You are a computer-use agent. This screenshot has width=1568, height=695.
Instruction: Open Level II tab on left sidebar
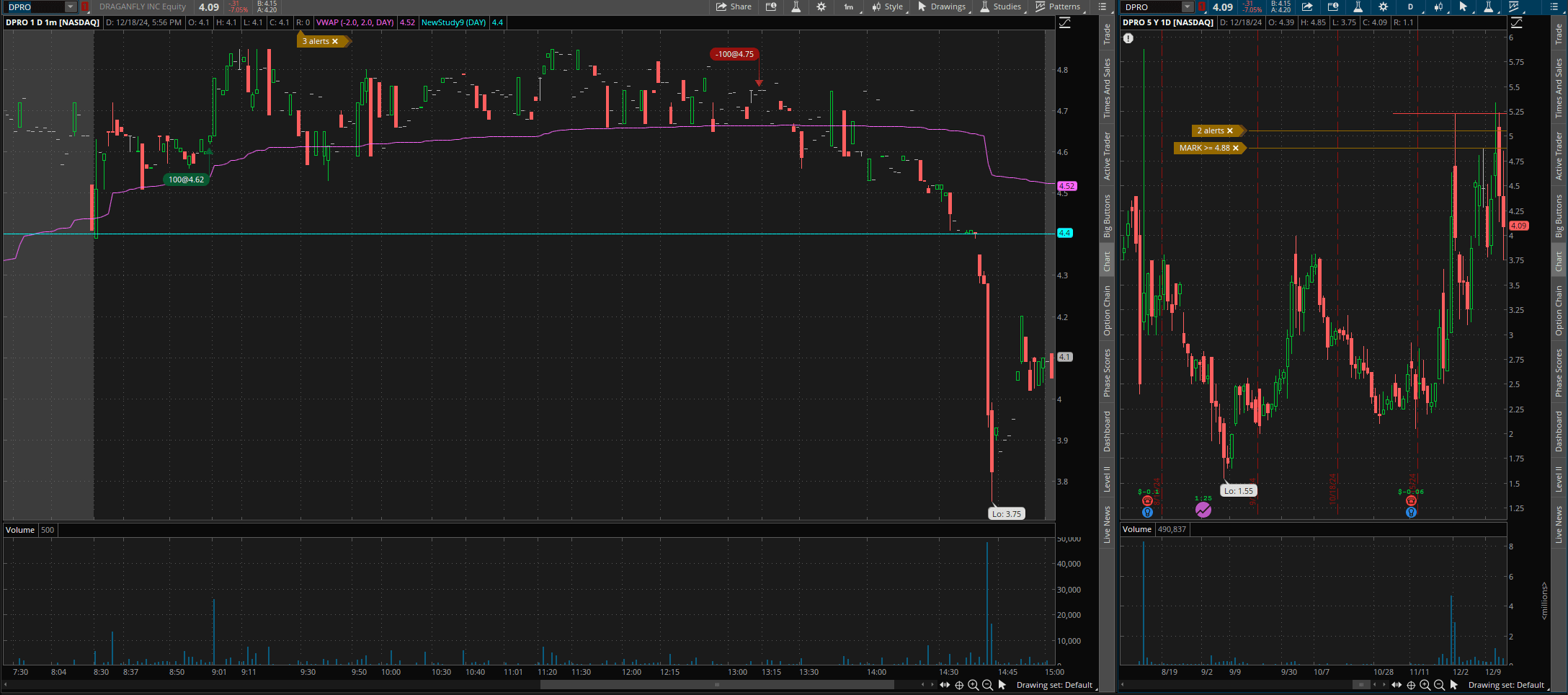[x=1107, y=479]
